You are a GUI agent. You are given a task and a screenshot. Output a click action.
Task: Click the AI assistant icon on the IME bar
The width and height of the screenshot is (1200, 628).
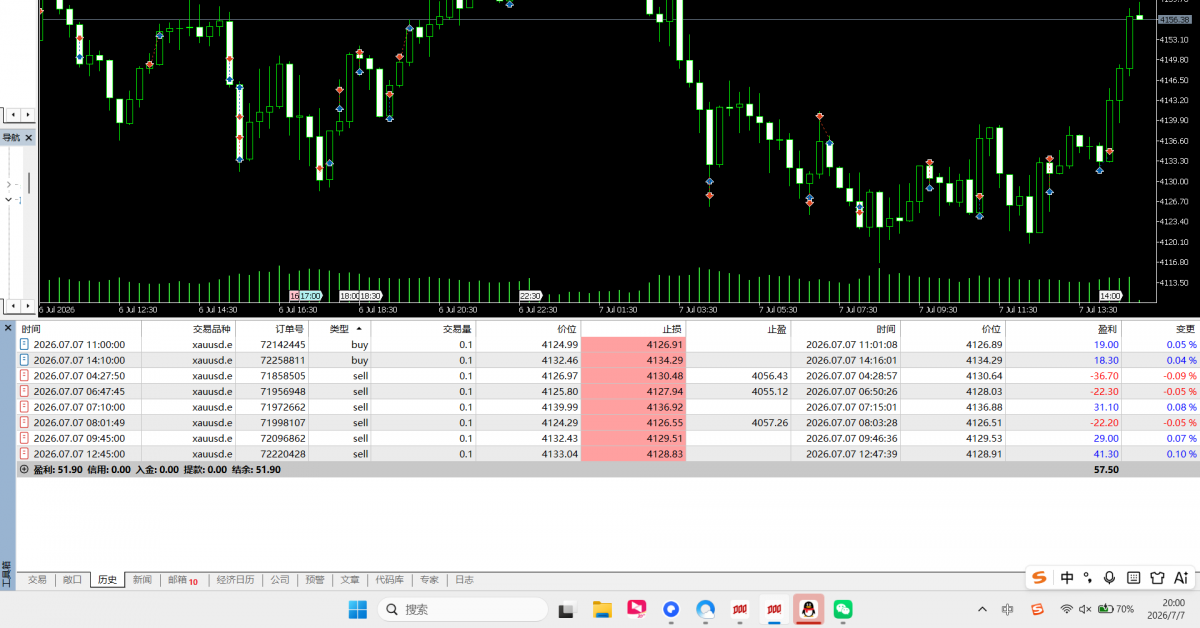(x=1181, y=577)
